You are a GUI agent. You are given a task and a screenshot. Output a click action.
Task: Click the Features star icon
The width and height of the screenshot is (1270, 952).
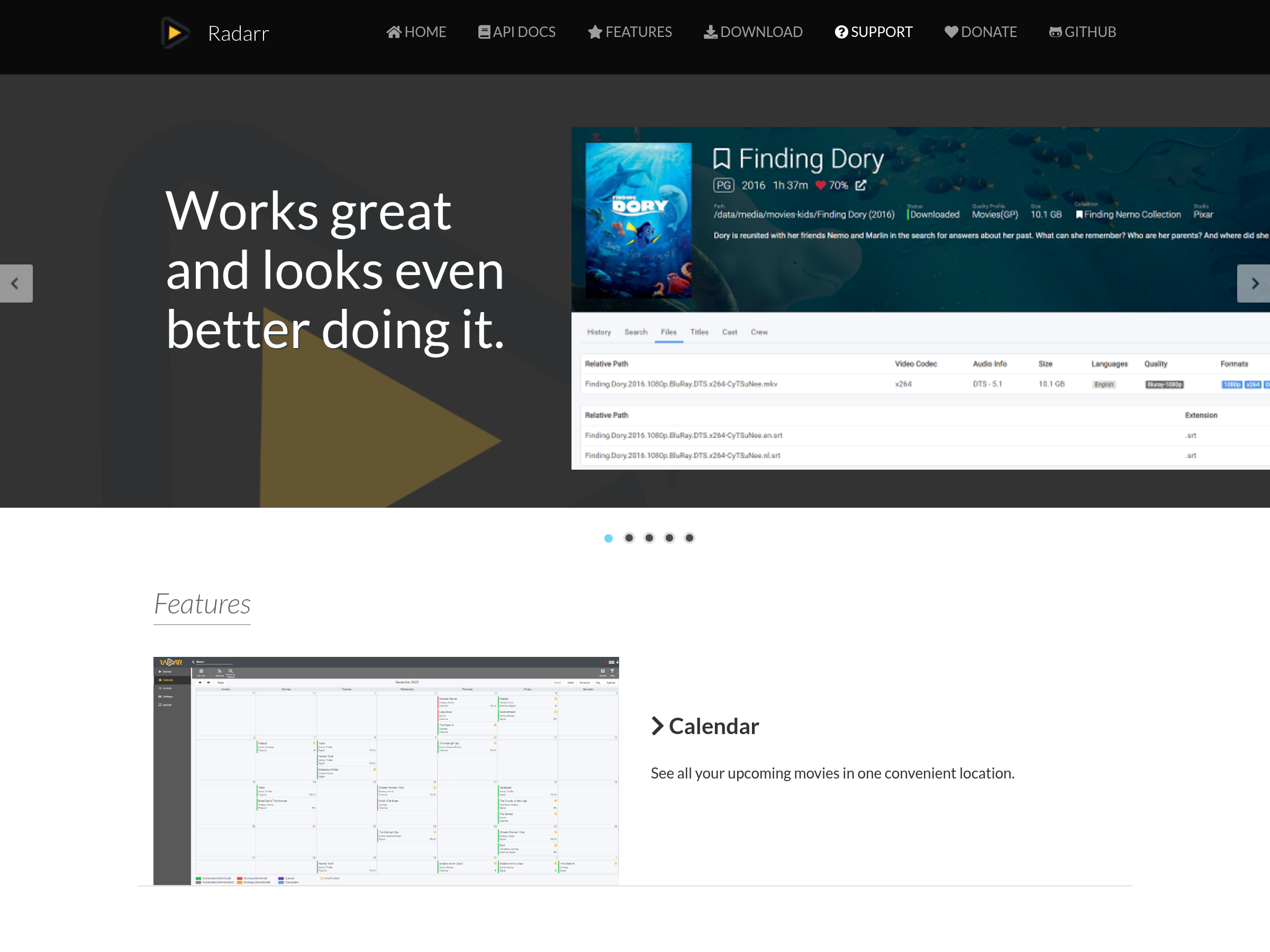[x=595, y=32]
